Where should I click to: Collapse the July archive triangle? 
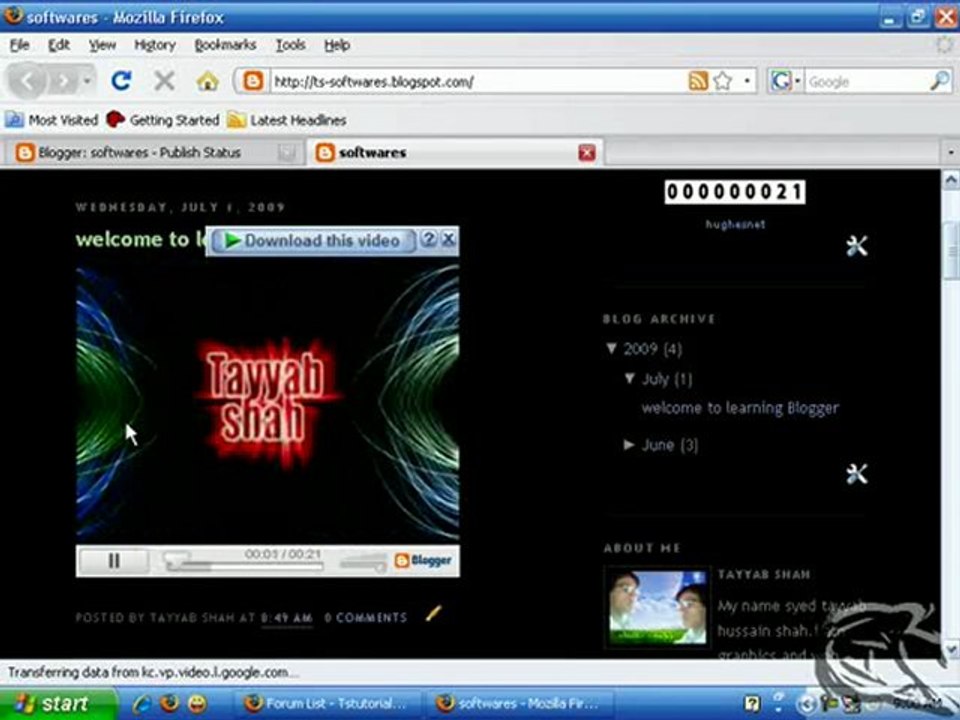point(629,378)
